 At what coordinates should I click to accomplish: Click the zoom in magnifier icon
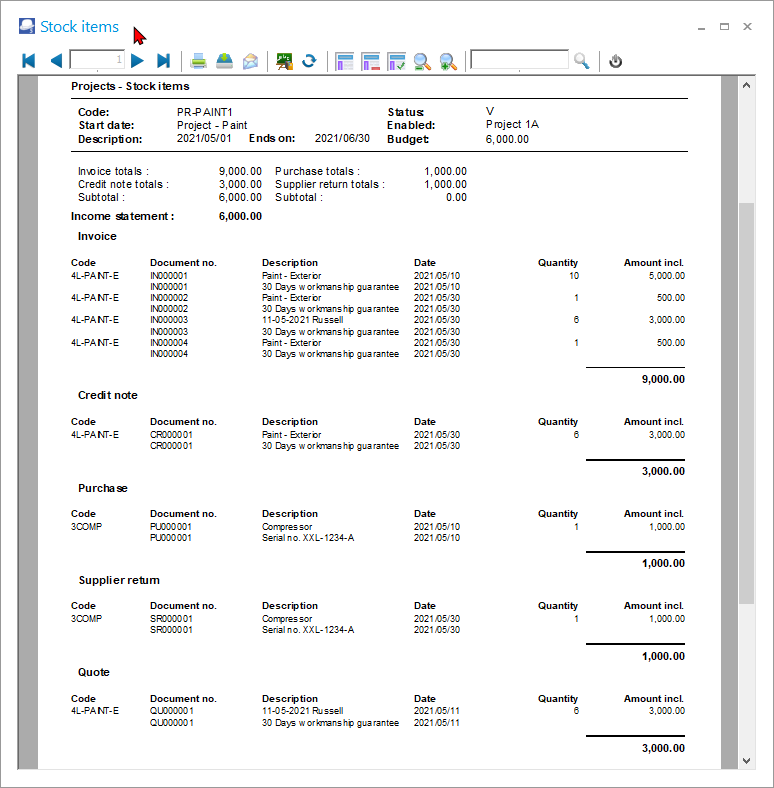[x=448, y=61]
